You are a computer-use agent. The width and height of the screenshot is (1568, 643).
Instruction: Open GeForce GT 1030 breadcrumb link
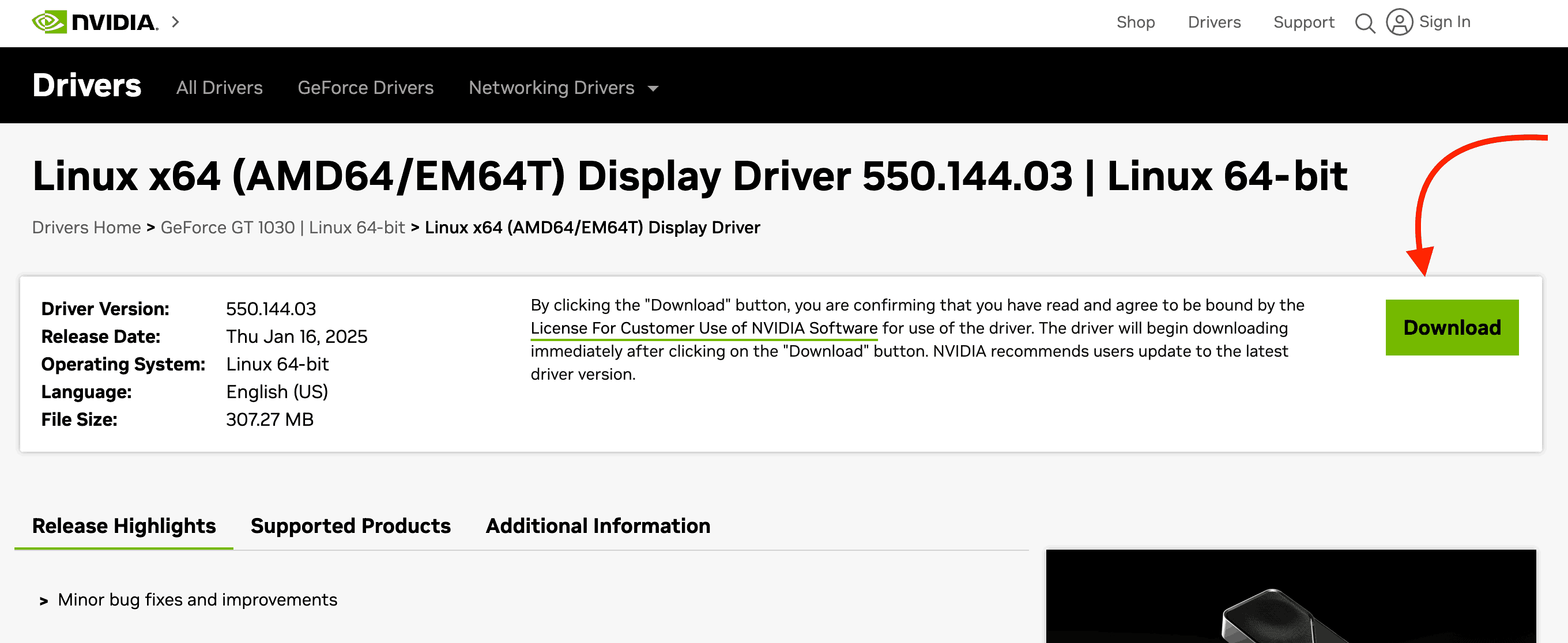(282, 227)
